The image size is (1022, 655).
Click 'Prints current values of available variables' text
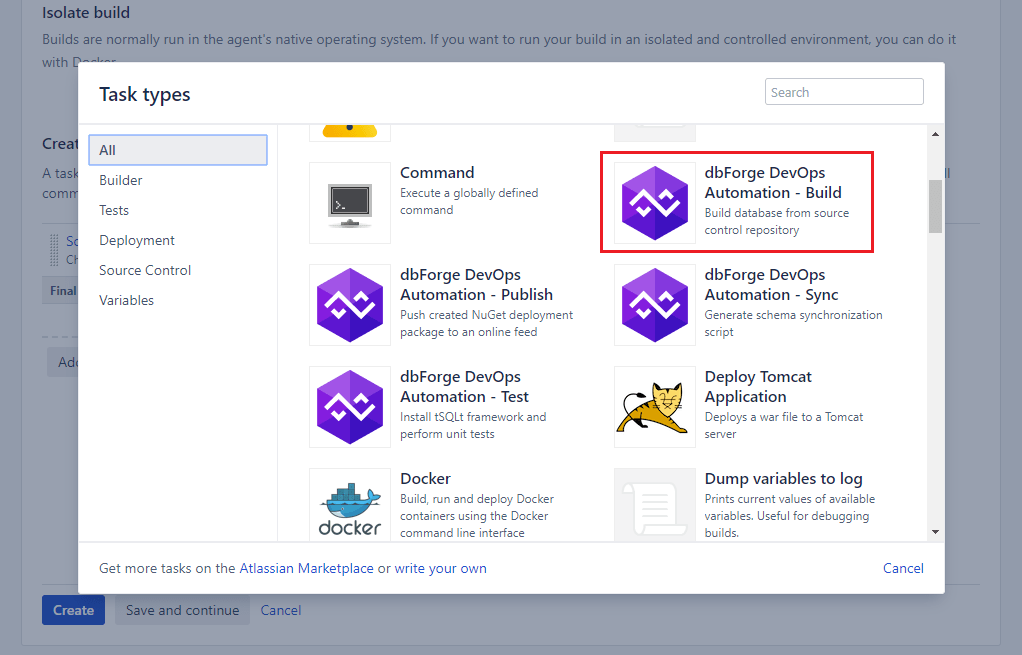coord(790,516)
